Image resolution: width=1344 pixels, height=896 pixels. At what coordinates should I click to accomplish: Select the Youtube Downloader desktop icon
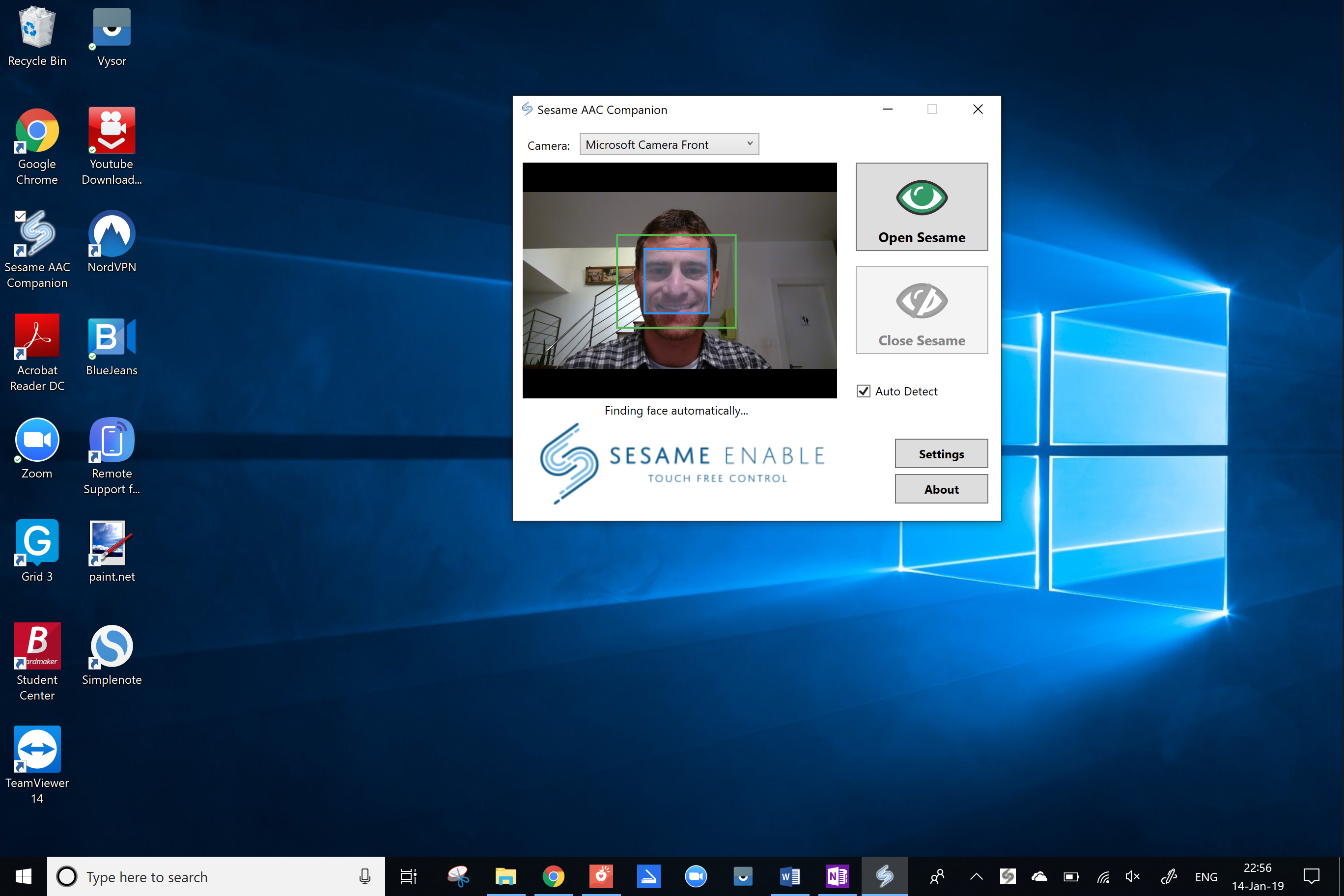112,147
